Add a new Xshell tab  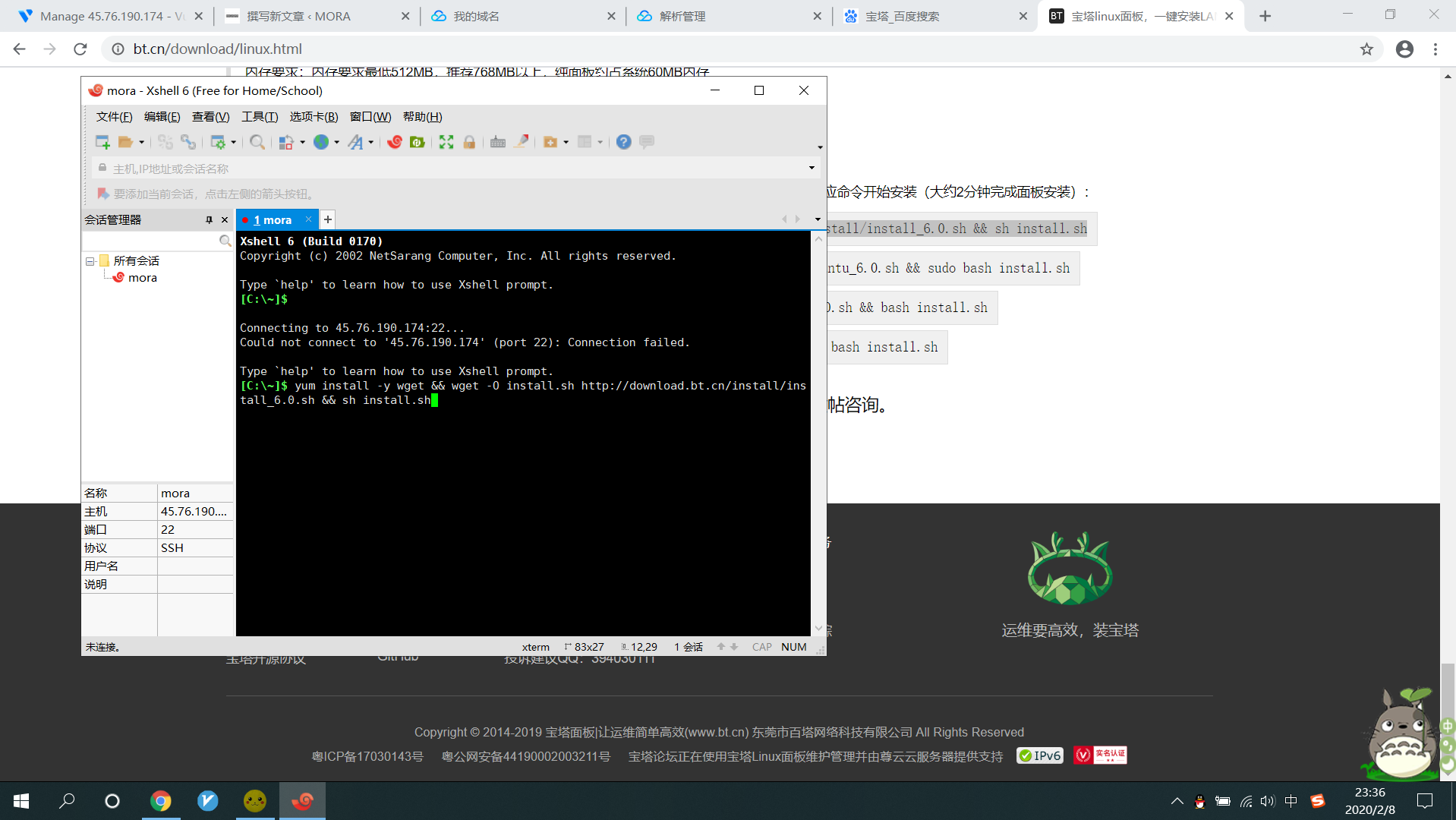(328, 219)
